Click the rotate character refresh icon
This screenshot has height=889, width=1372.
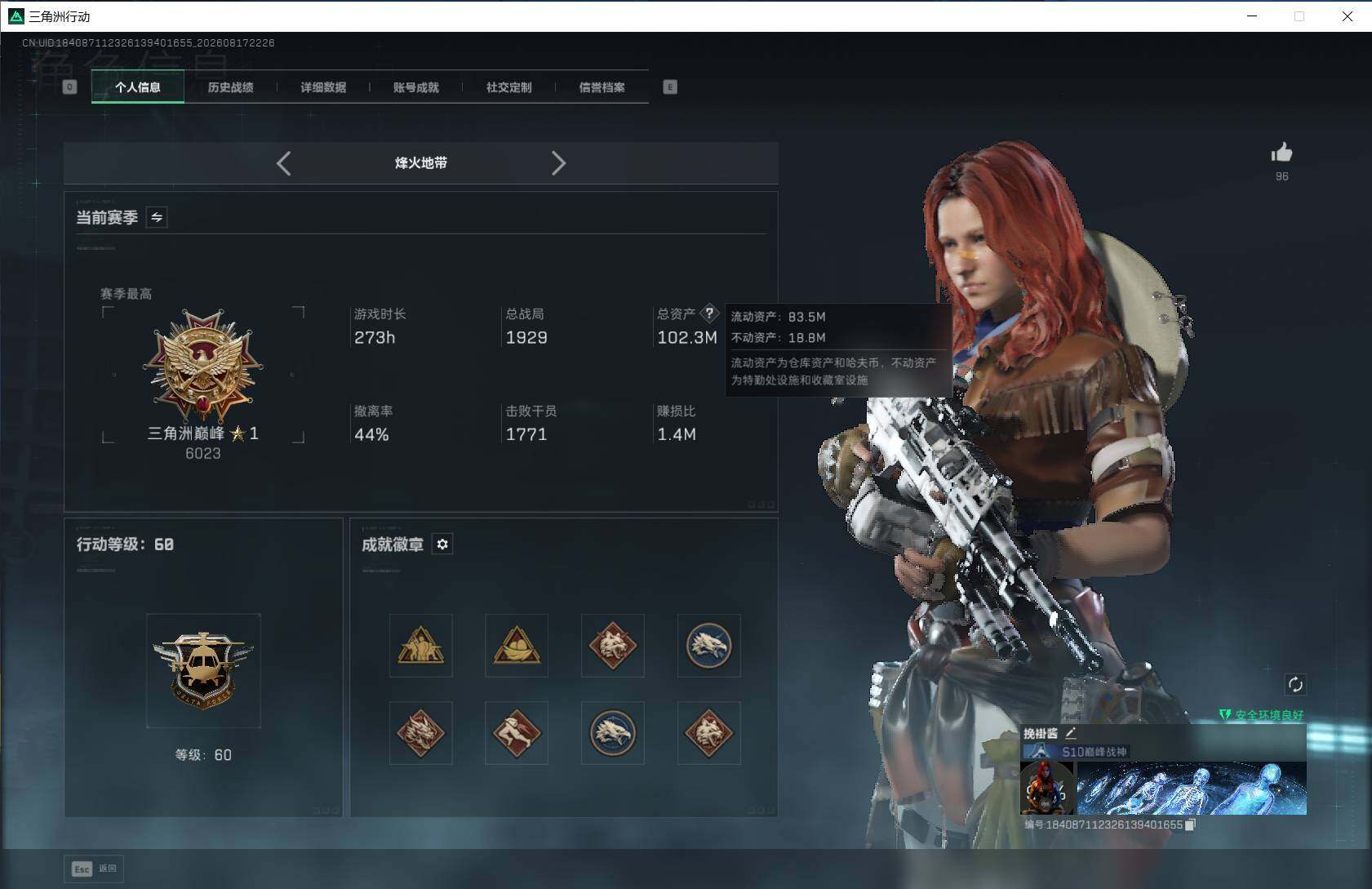[x=1295, y=684]
